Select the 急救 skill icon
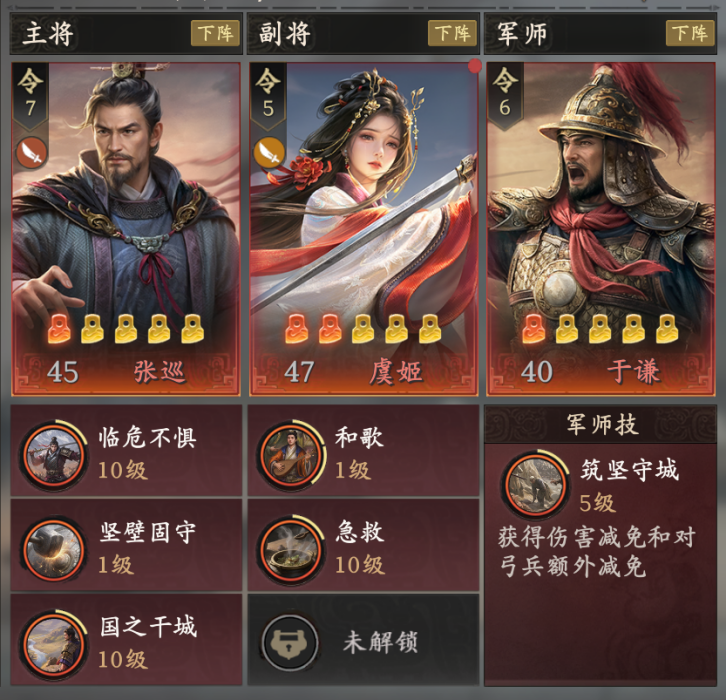The image size is (726, 700). pyautogui.click(x=291, y=550)
